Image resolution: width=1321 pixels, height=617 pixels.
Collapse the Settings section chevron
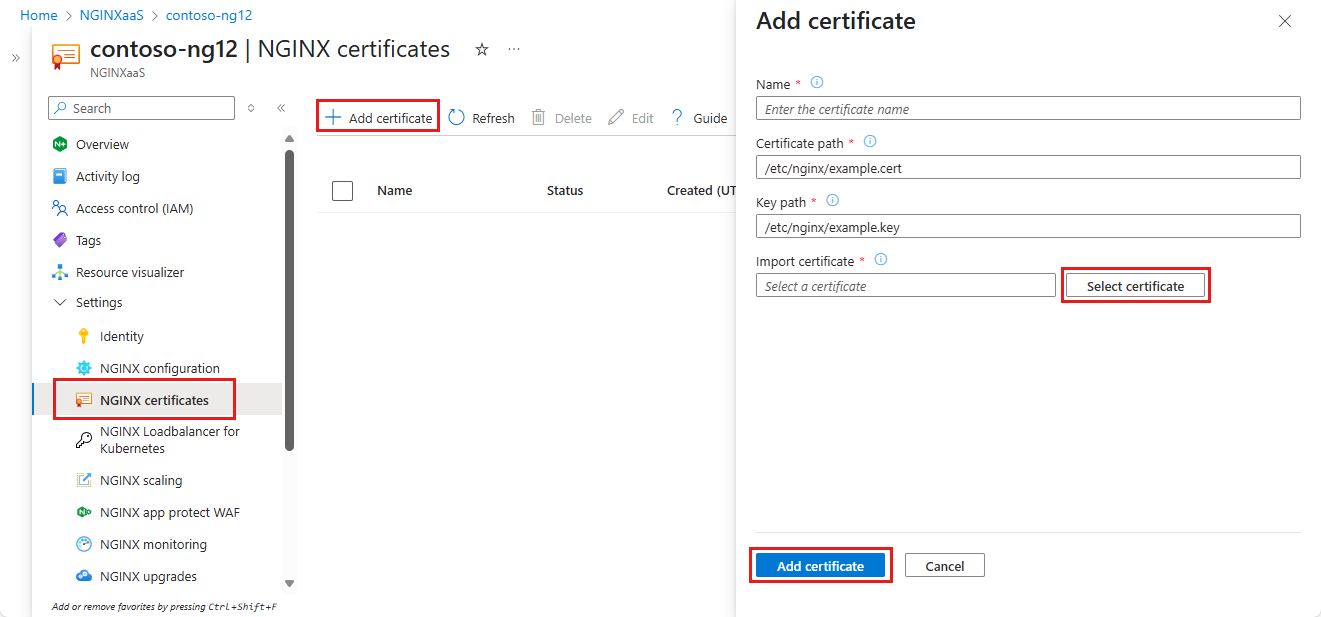coord(59,302)
